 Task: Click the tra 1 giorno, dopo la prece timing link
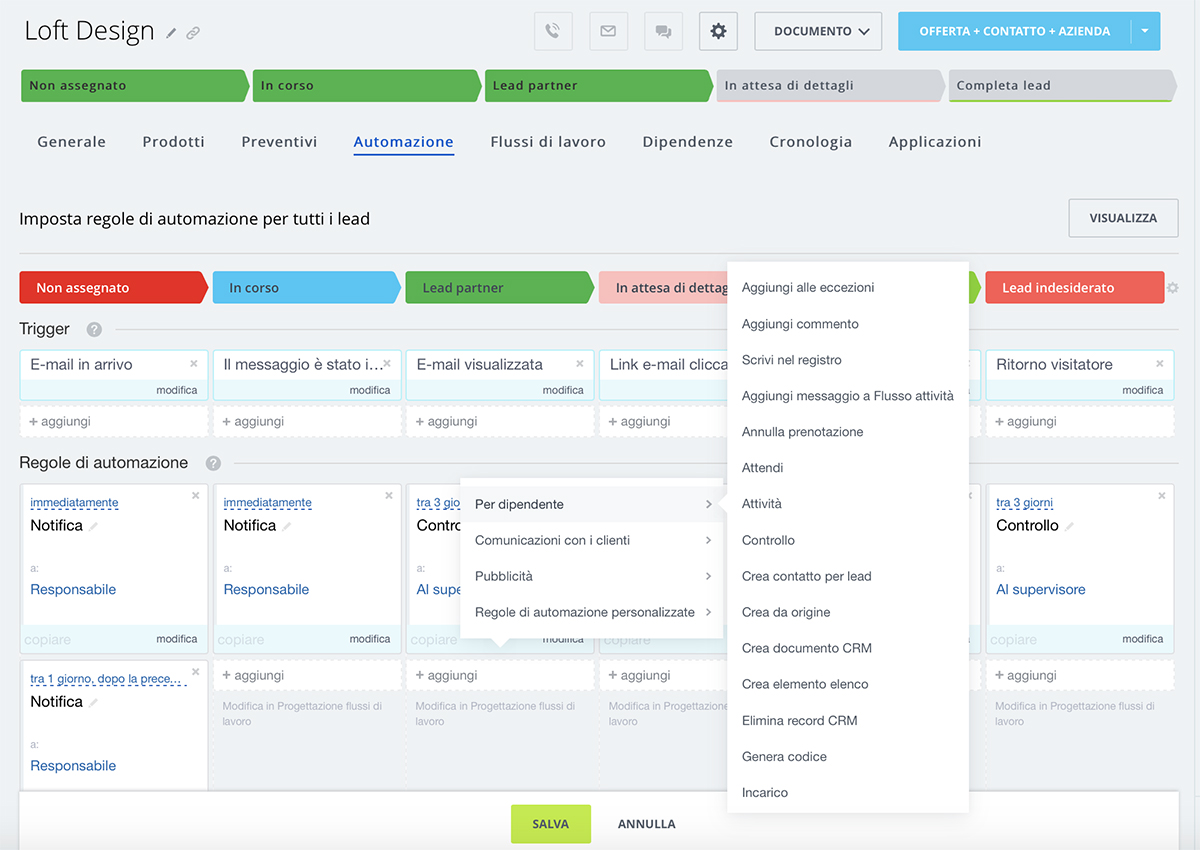click(108, 679)
